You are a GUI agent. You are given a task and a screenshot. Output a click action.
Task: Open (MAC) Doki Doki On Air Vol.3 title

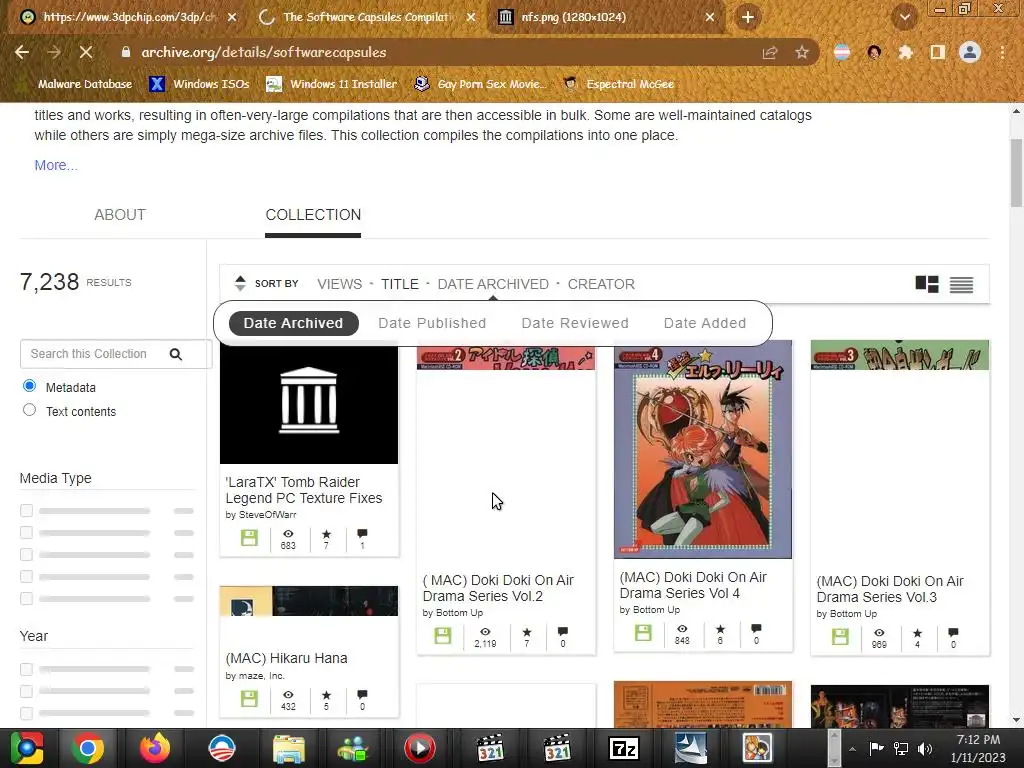(x=890, y=589)
